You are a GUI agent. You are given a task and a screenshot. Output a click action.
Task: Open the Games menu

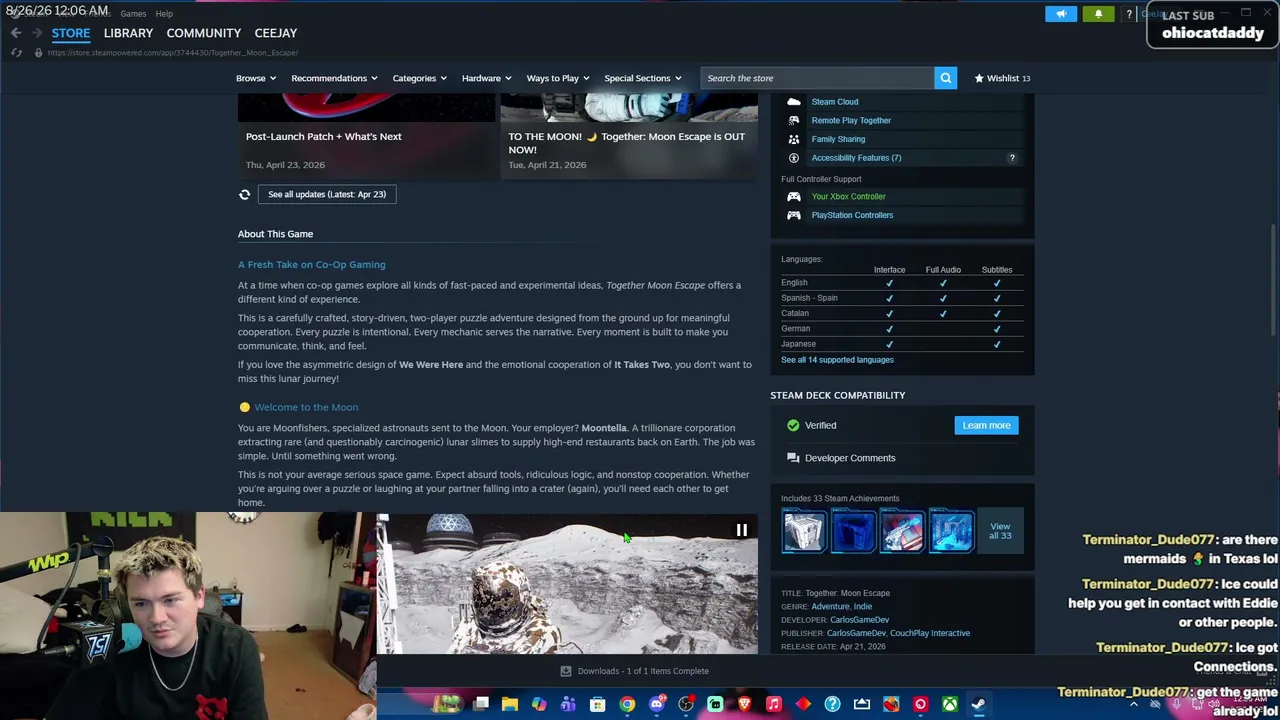point(133,14)
